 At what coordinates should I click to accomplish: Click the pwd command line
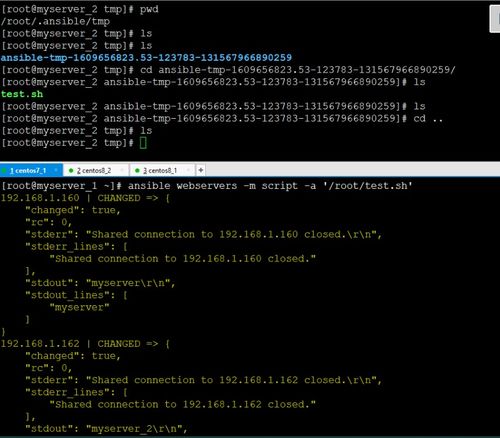[80, 9]
